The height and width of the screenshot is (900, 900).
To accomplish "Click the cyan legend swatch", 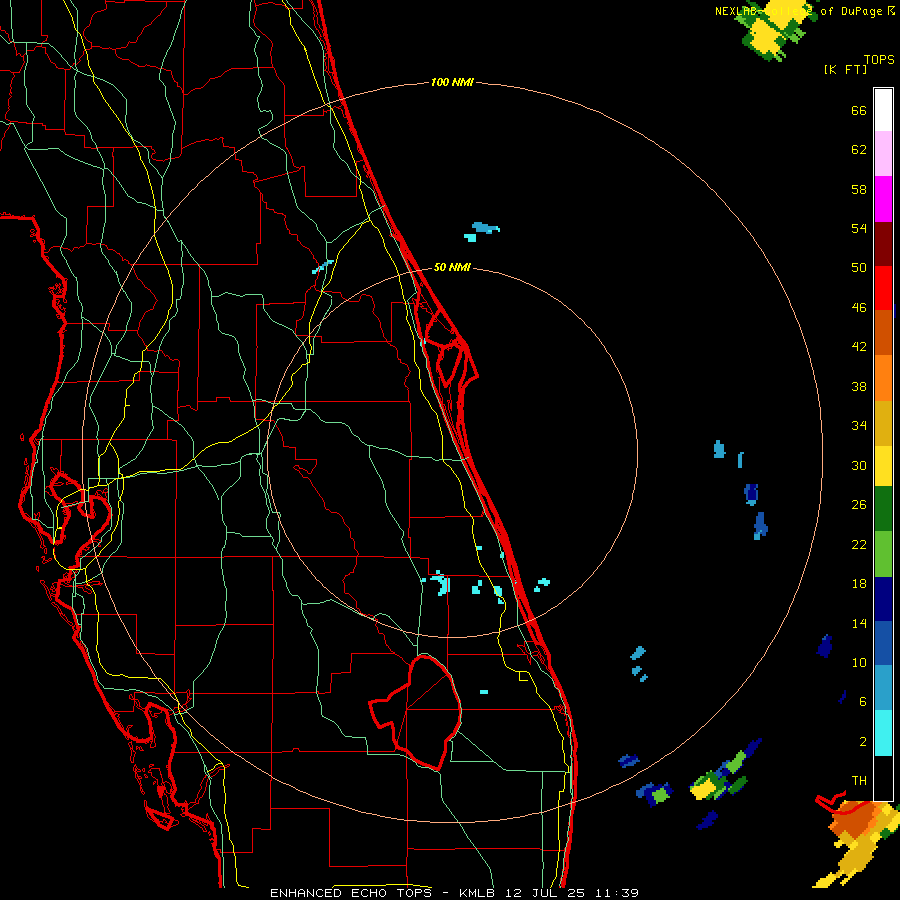I will 883,733.
